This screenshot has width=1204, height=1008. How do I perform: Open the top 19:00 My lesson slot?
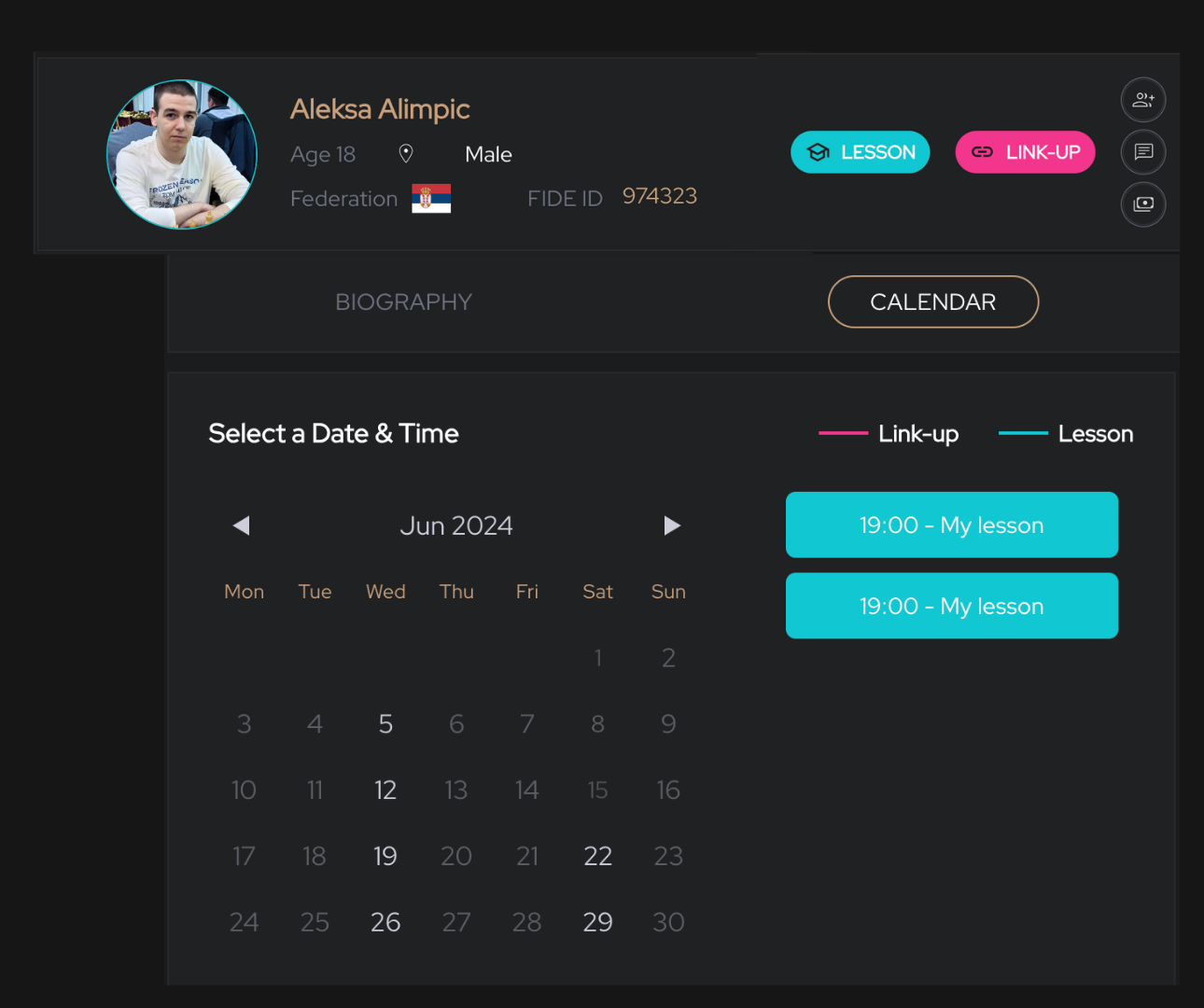tap(951, 525)
